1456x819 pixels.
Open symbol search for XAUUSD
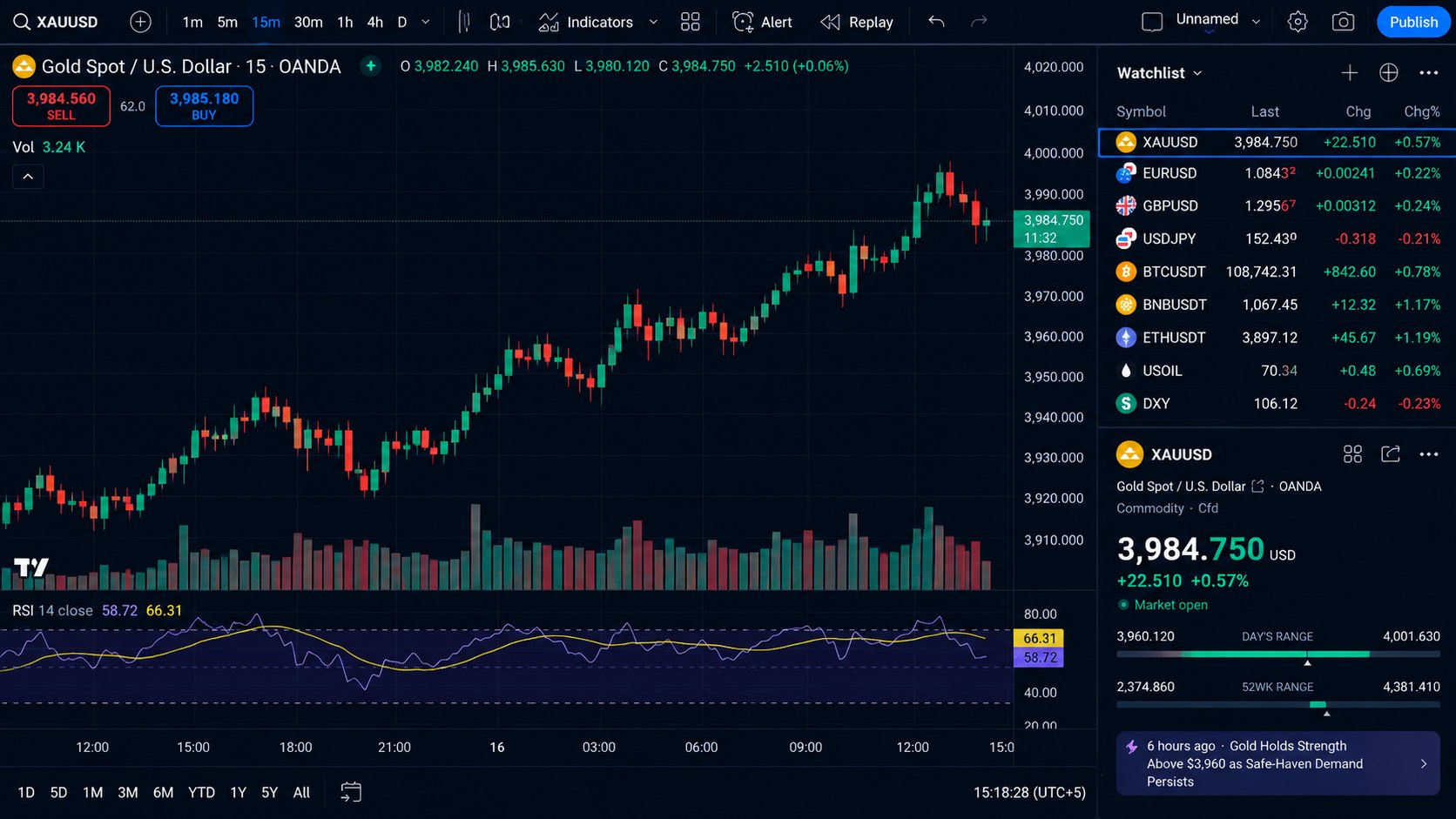point(56,22)
